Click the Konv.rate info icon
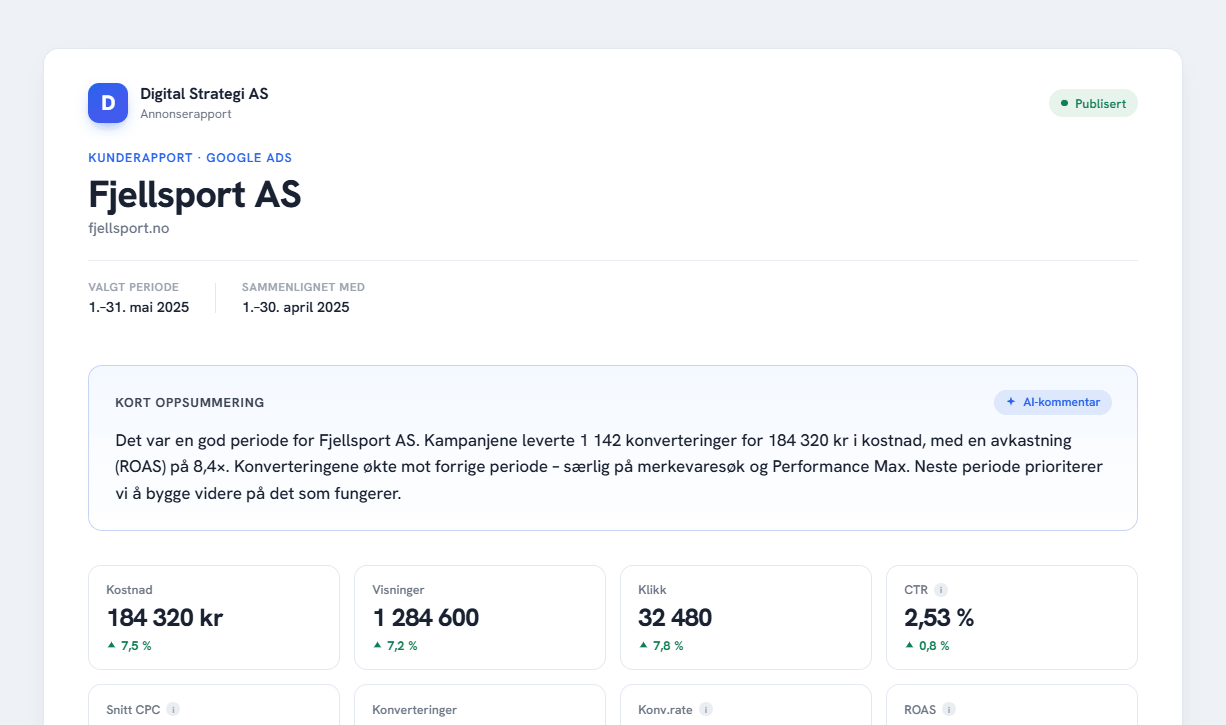Image resolution: width=1226 pixels, height=725 pixels. coord(706,710)
